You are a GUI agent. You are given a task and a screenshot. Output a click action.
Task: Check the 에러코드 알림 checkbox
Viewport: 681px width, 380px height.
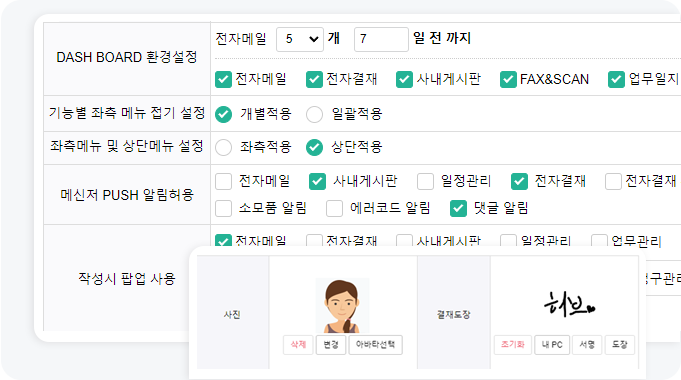(334, 208)
